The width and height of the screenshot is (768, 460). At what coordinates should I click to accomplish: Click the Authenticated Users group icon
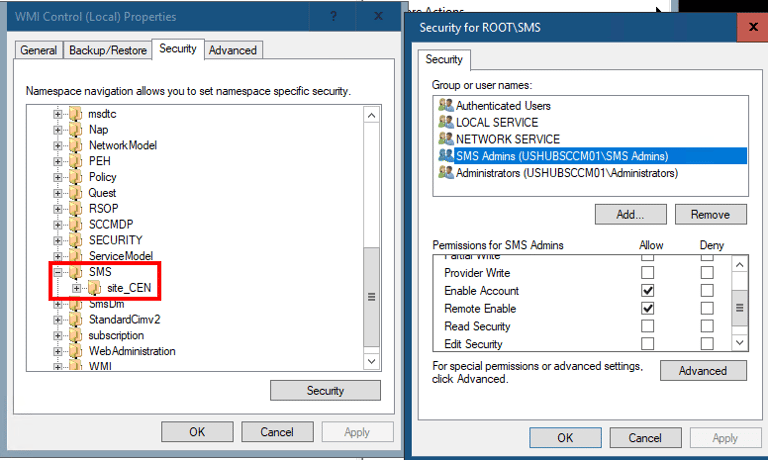(x=446, y=105)
